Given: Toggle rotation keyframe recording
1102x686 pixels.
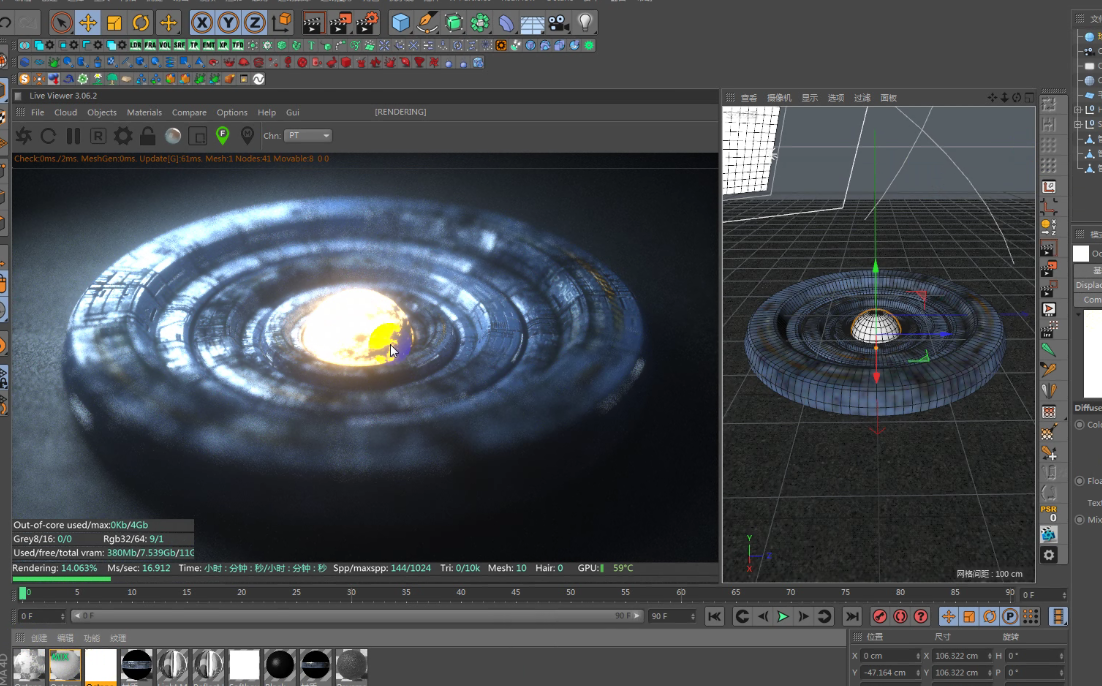Looking at the screenshot, I should [990, 617].
